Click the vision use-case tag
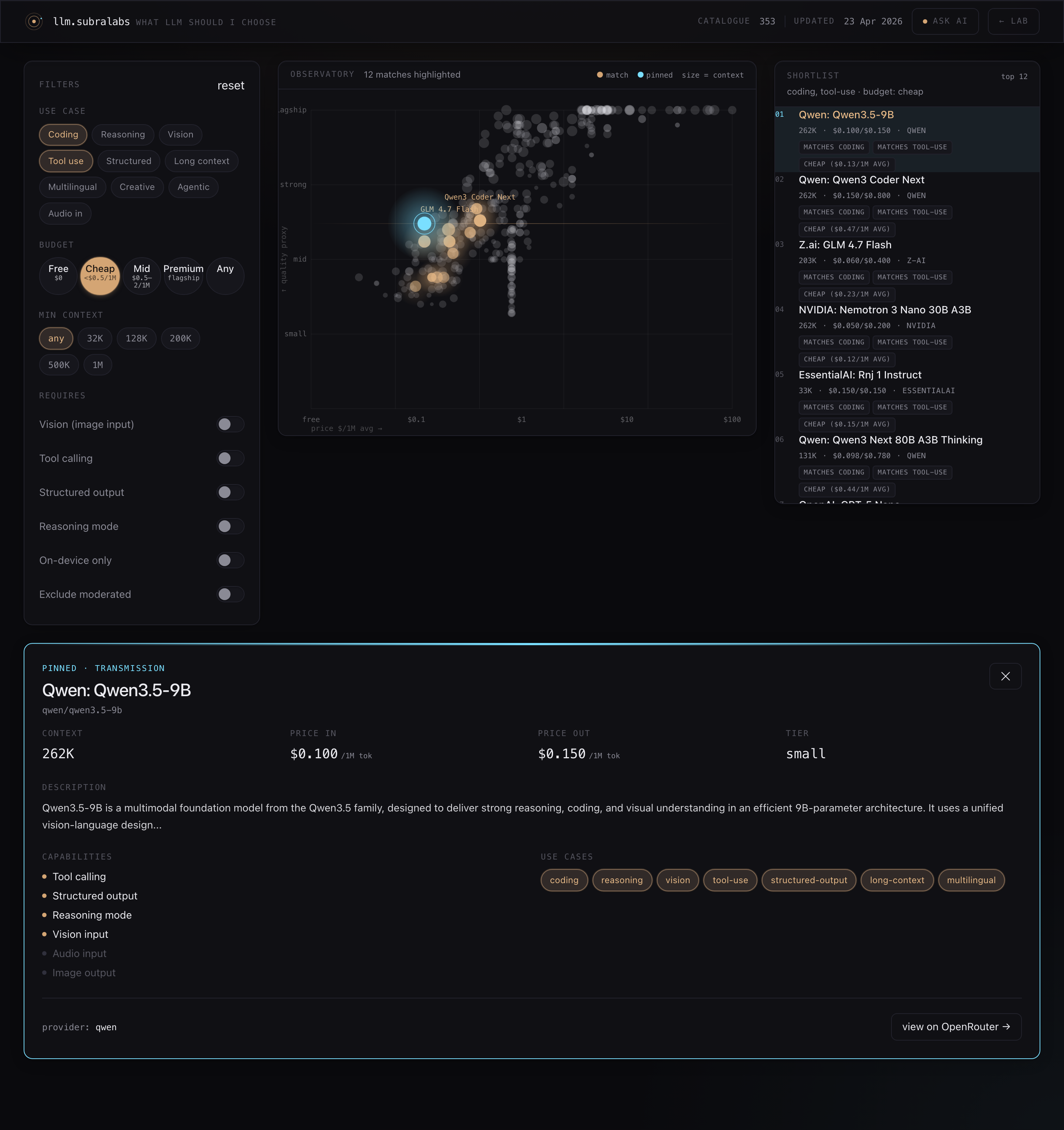The height and width of the screenshot is (1130, 1064). click(678, 880)
